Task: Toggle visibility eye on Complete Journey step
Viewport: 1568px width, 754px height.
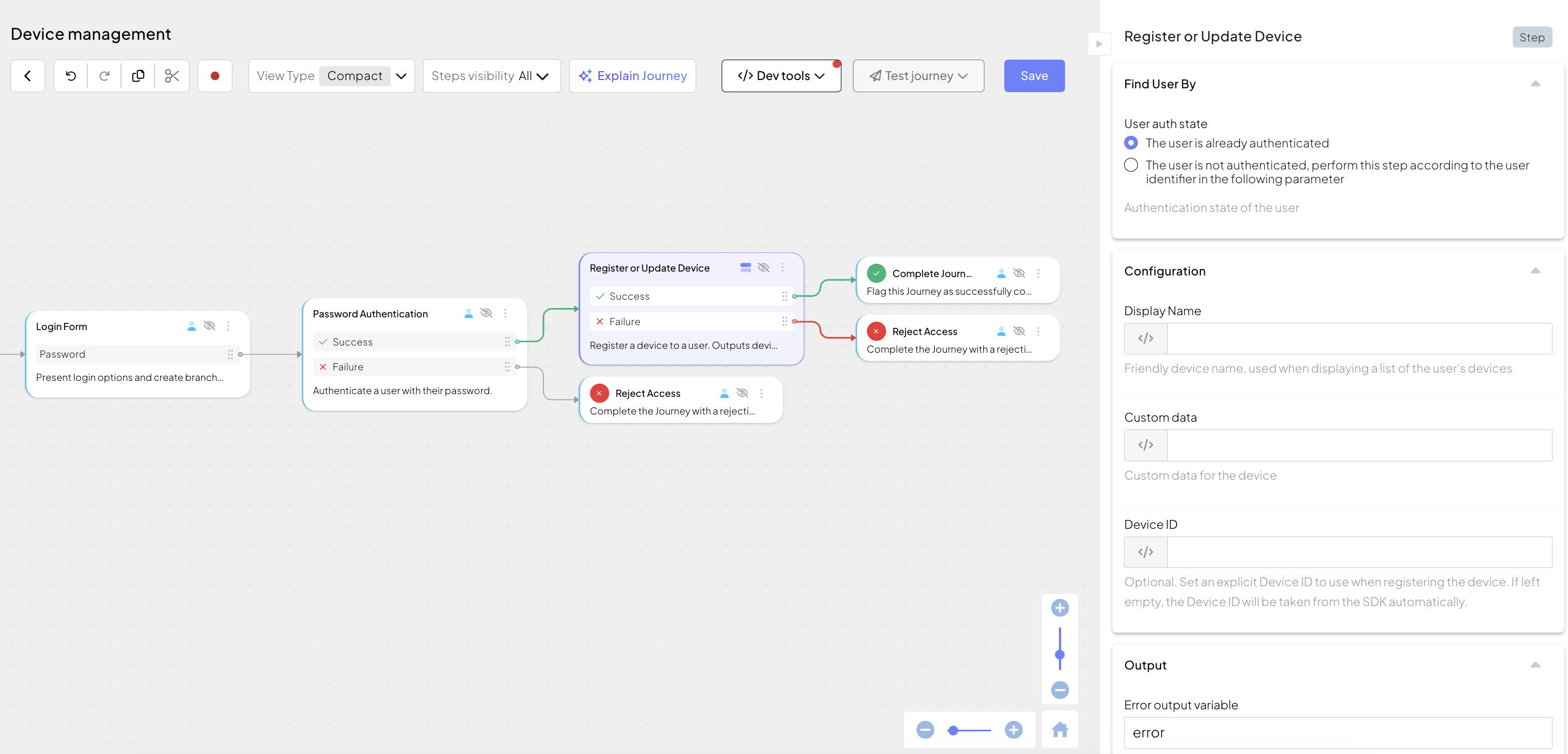Action: coord(1019,273)
